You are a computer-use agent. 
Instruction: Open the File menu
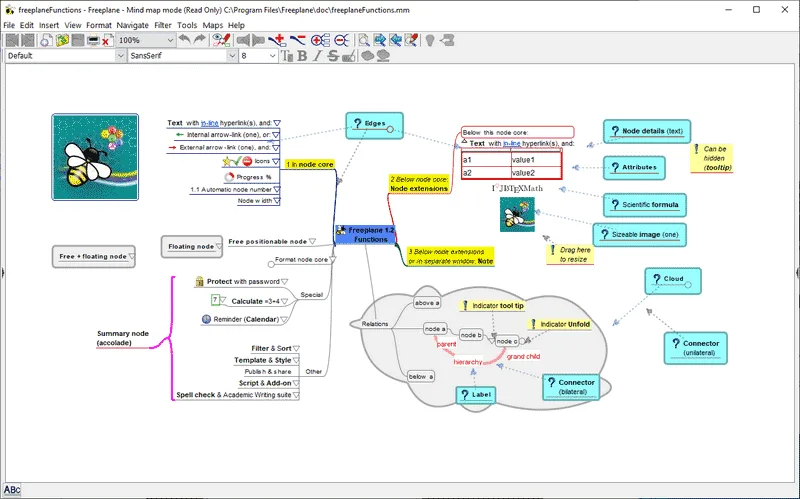(9, 25)
